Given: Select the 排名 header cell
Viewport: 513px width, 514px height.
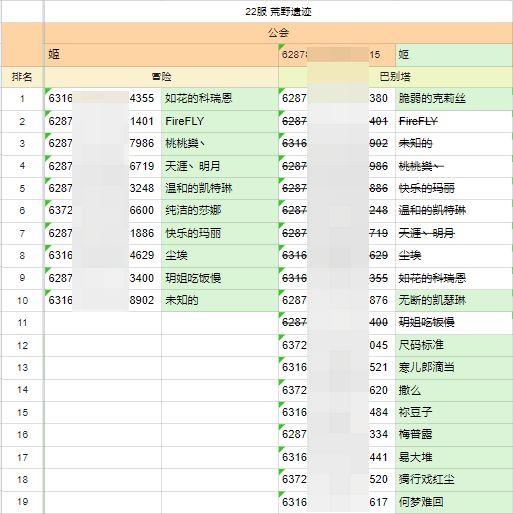Looking at the screenshot, I should click(x=22, y=77).
